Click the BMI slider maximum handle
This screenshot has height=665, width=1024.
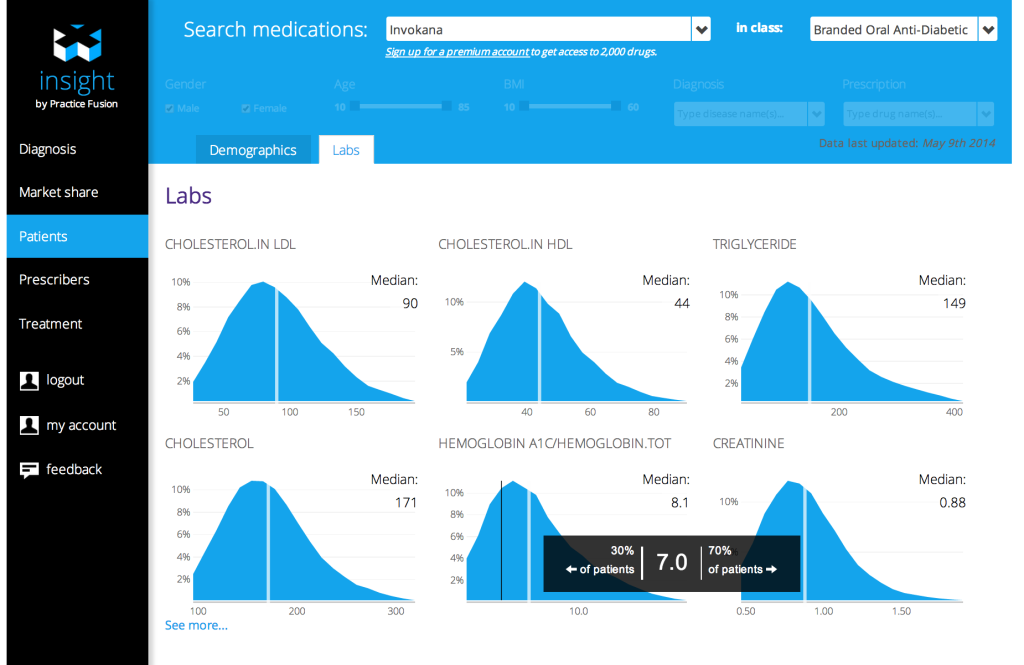pos(616,106)
